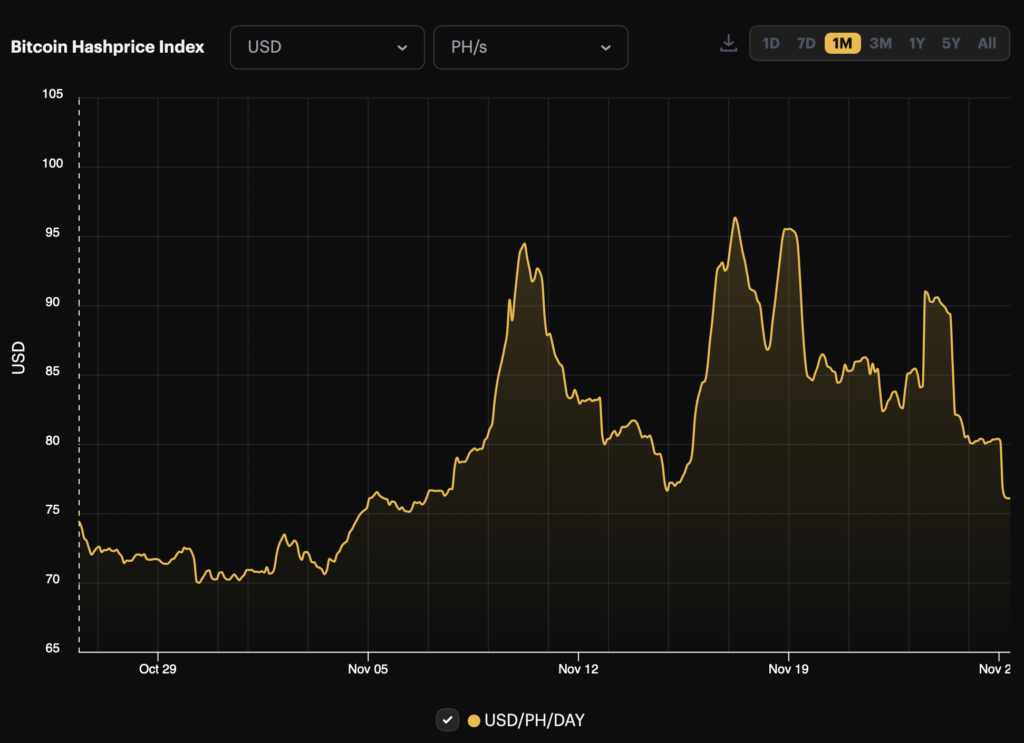The image size is (1024, 743).
Task: Uncheck the USD/PH/DAY series checkbox
Action: [x=448, y=720]
